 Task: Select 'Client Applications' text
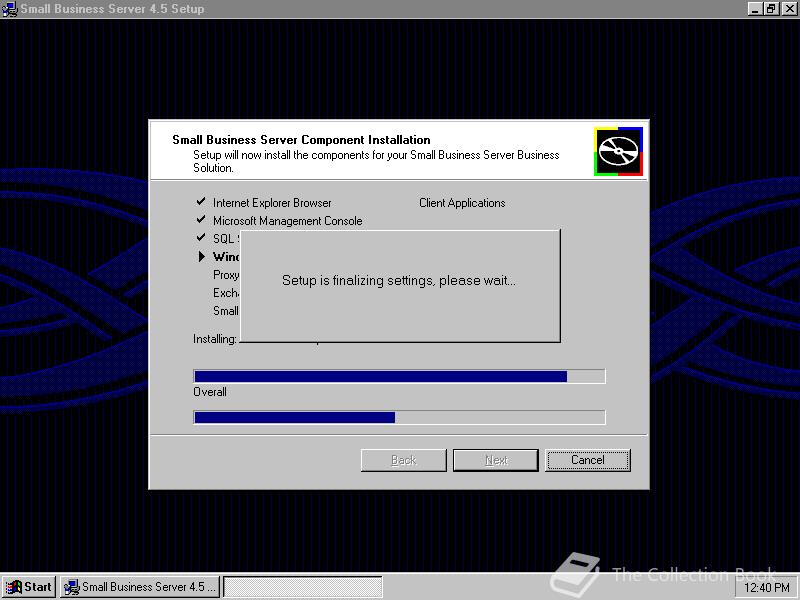click(462, 203)
